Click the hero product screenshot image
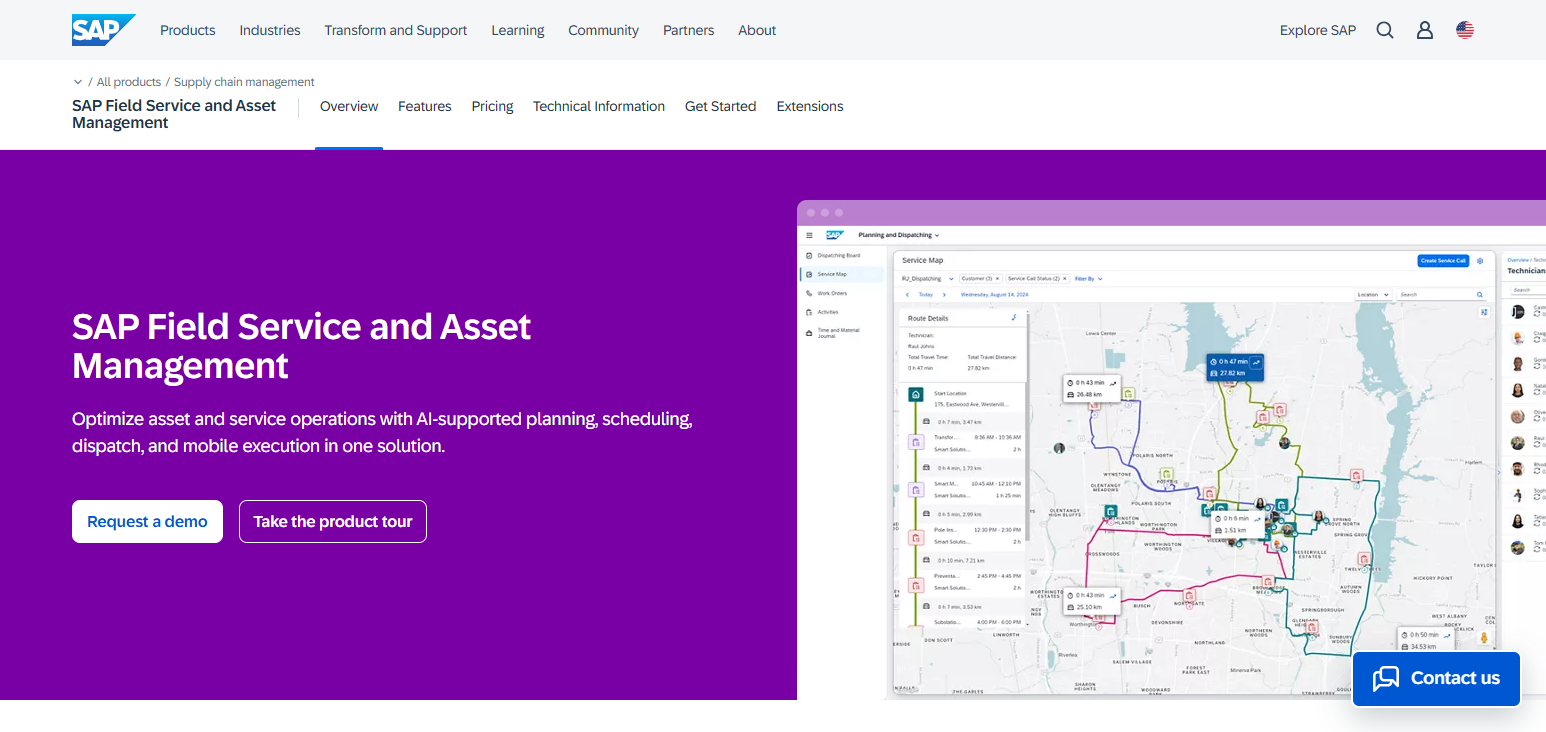 [1171, 450]
